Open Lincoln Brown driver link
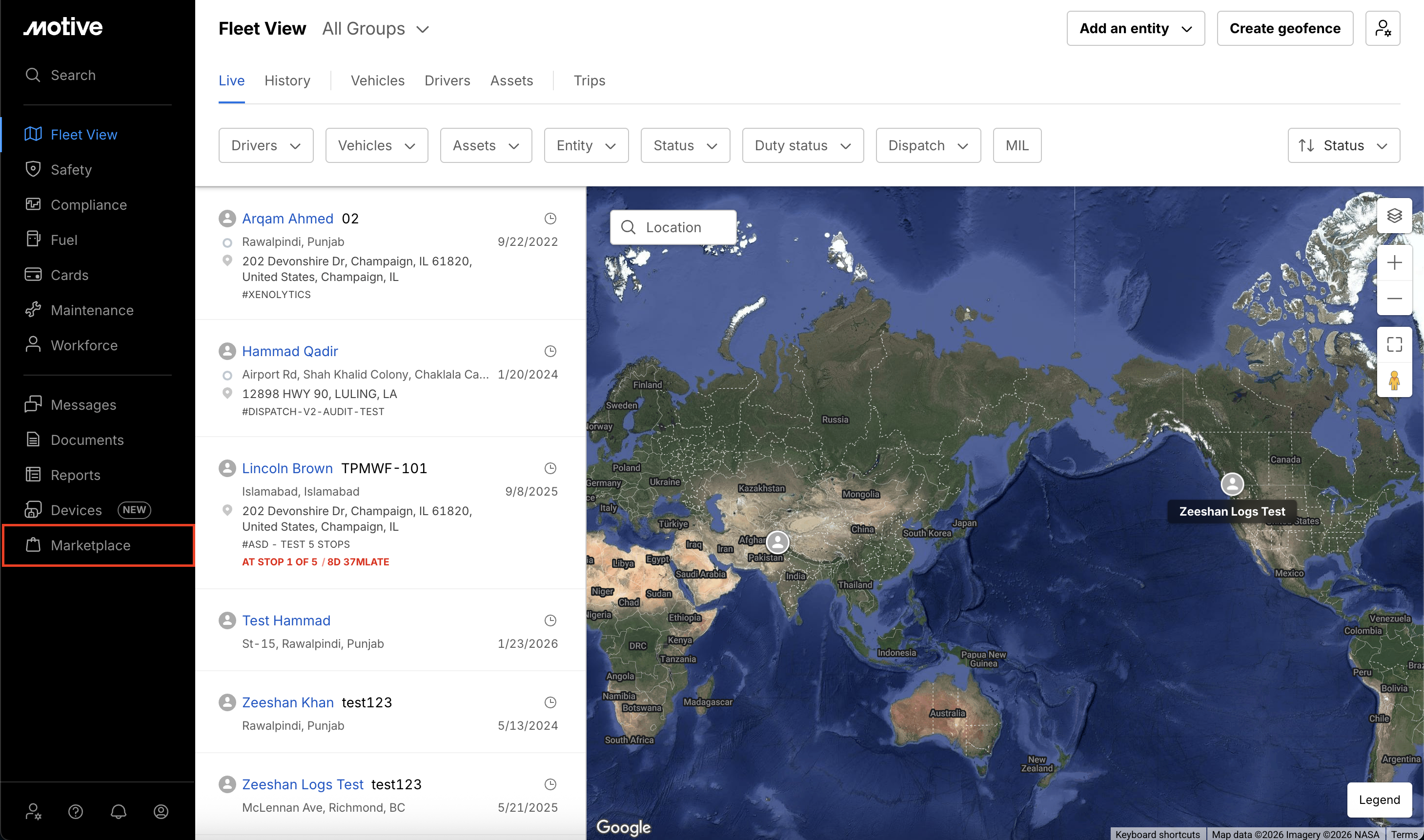Image resolution: width=1424 pixels, height=840 pixels. click(287, 468)
